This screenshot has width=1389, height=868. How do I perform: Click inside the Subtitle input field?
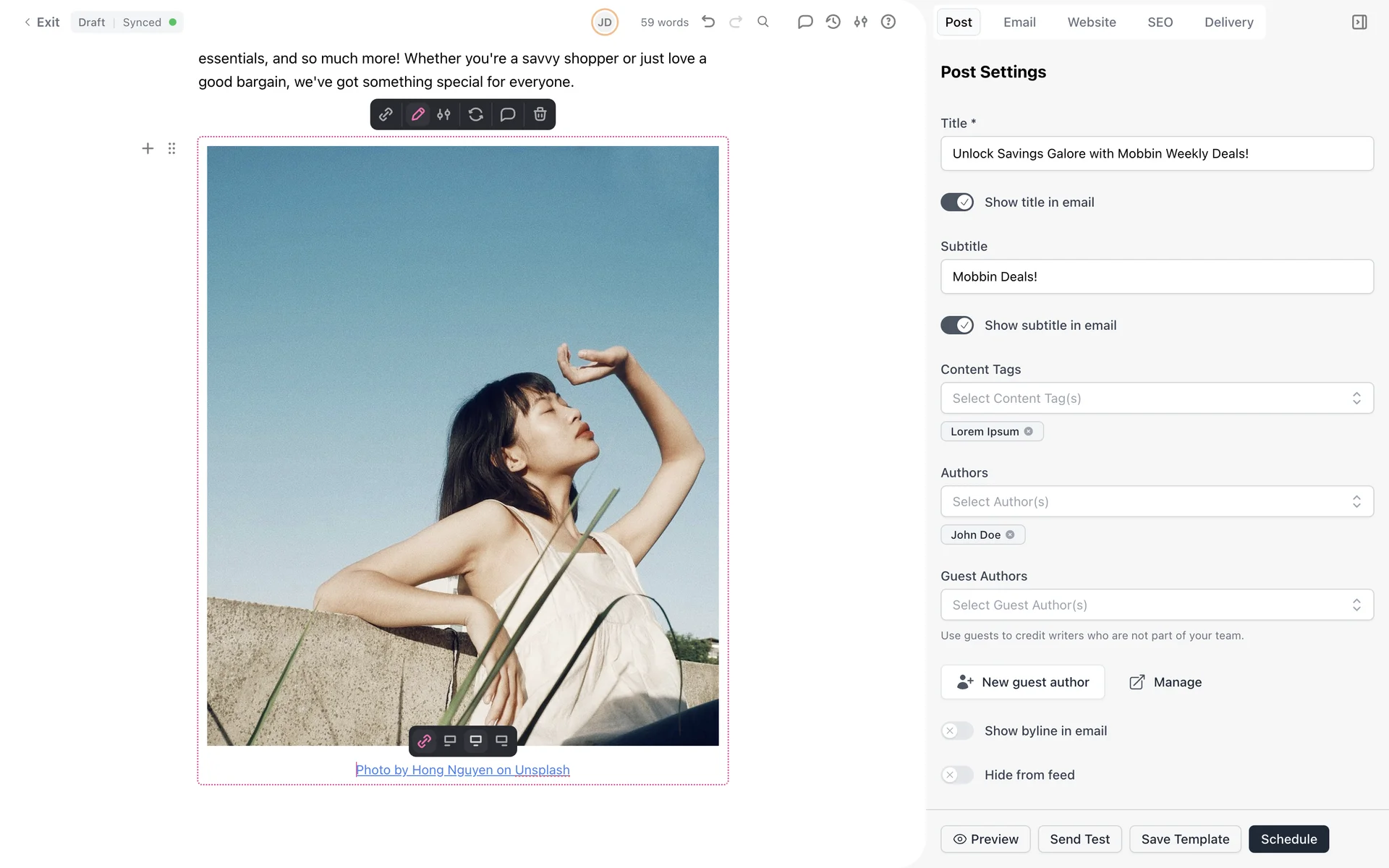(1156, 277)
